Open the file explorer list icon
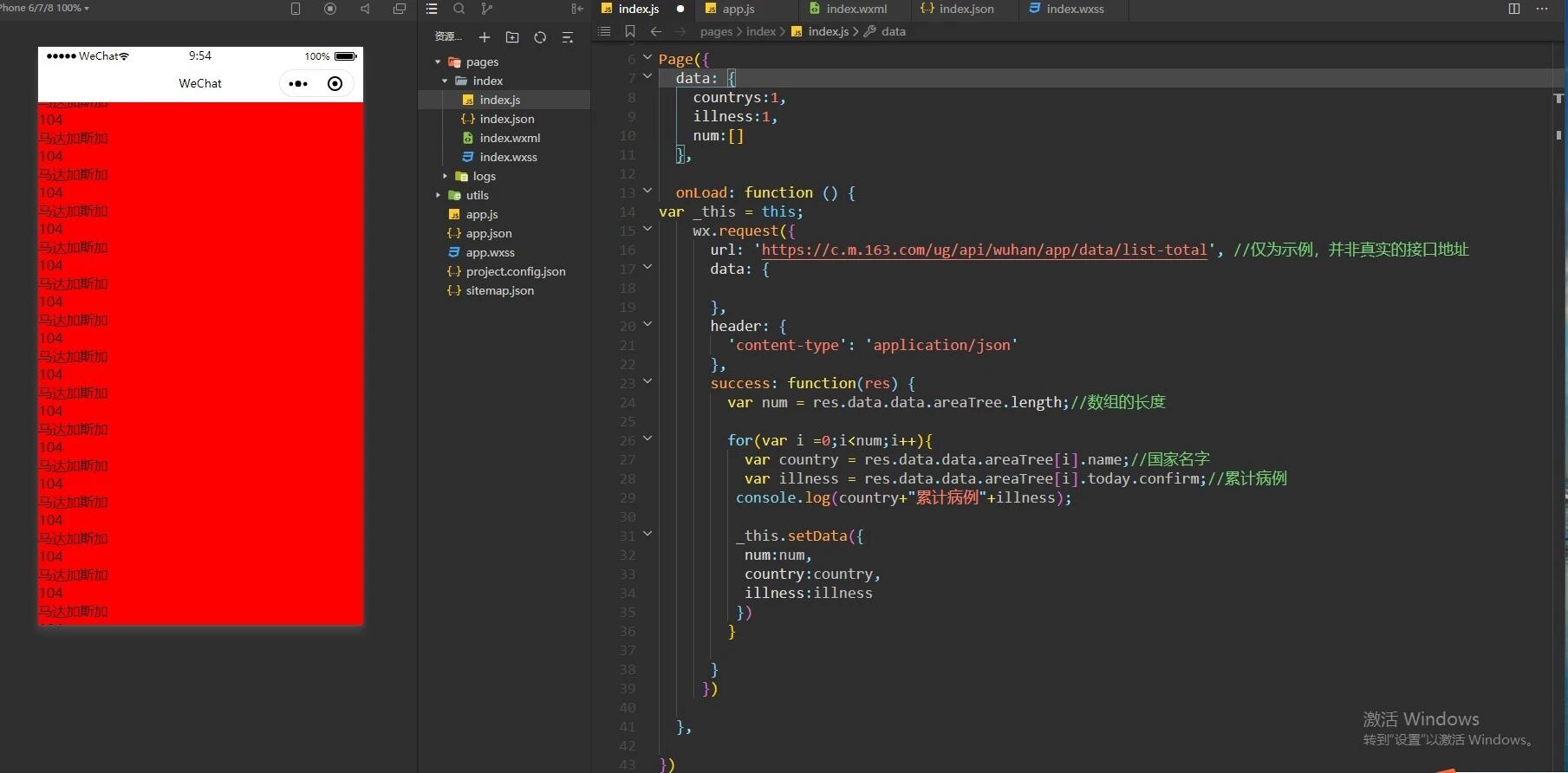 (x=432, y=9)
